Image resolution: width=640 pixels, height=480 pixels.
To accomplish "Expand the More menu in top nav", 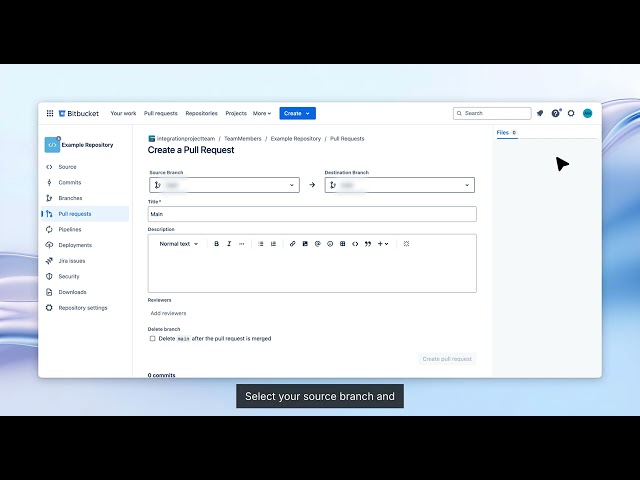I will (x=262, y=113).
